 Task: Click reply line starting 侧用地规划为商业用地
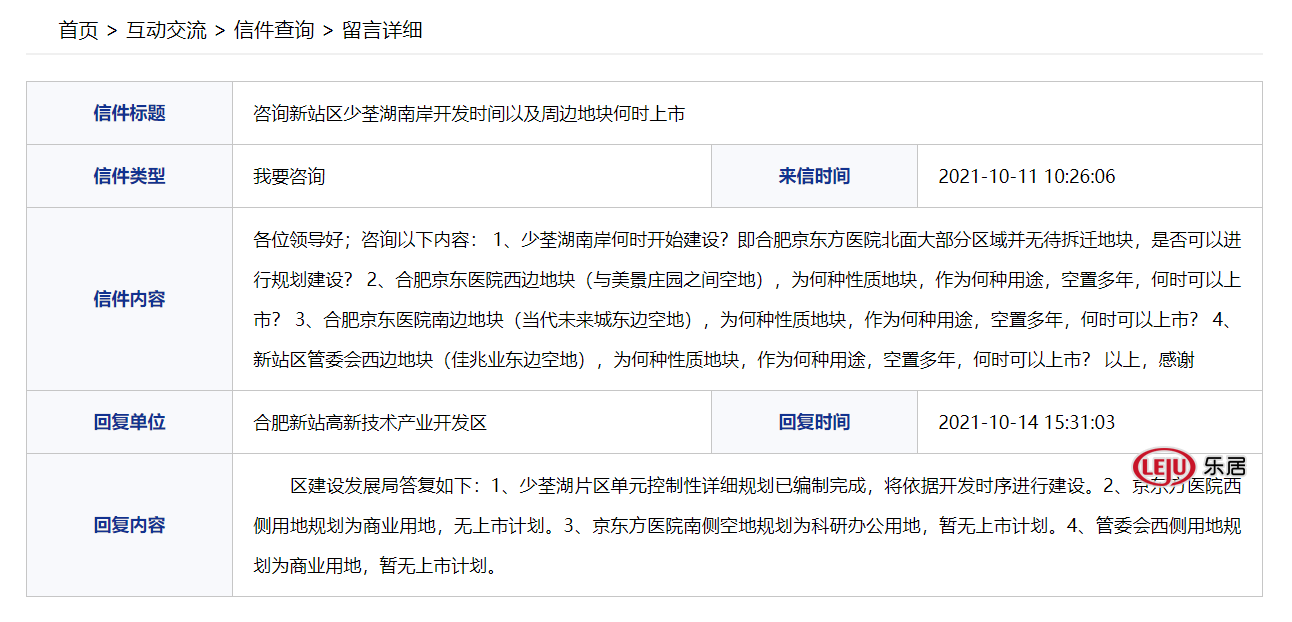click(x=748, y=526)
